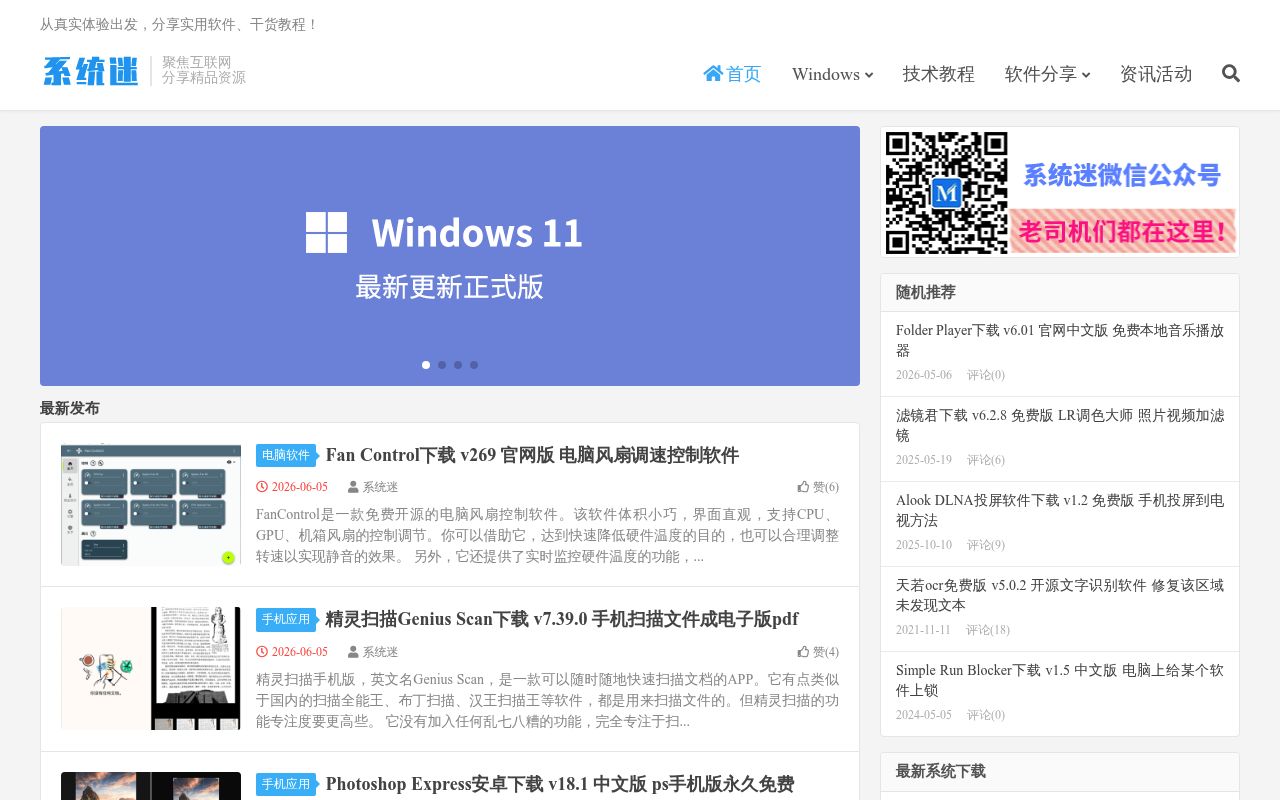Screen dimensions: 1280x800
Task: Click the 2026-06-05 date on the Genius Scan post
Action: coord(299,652)
